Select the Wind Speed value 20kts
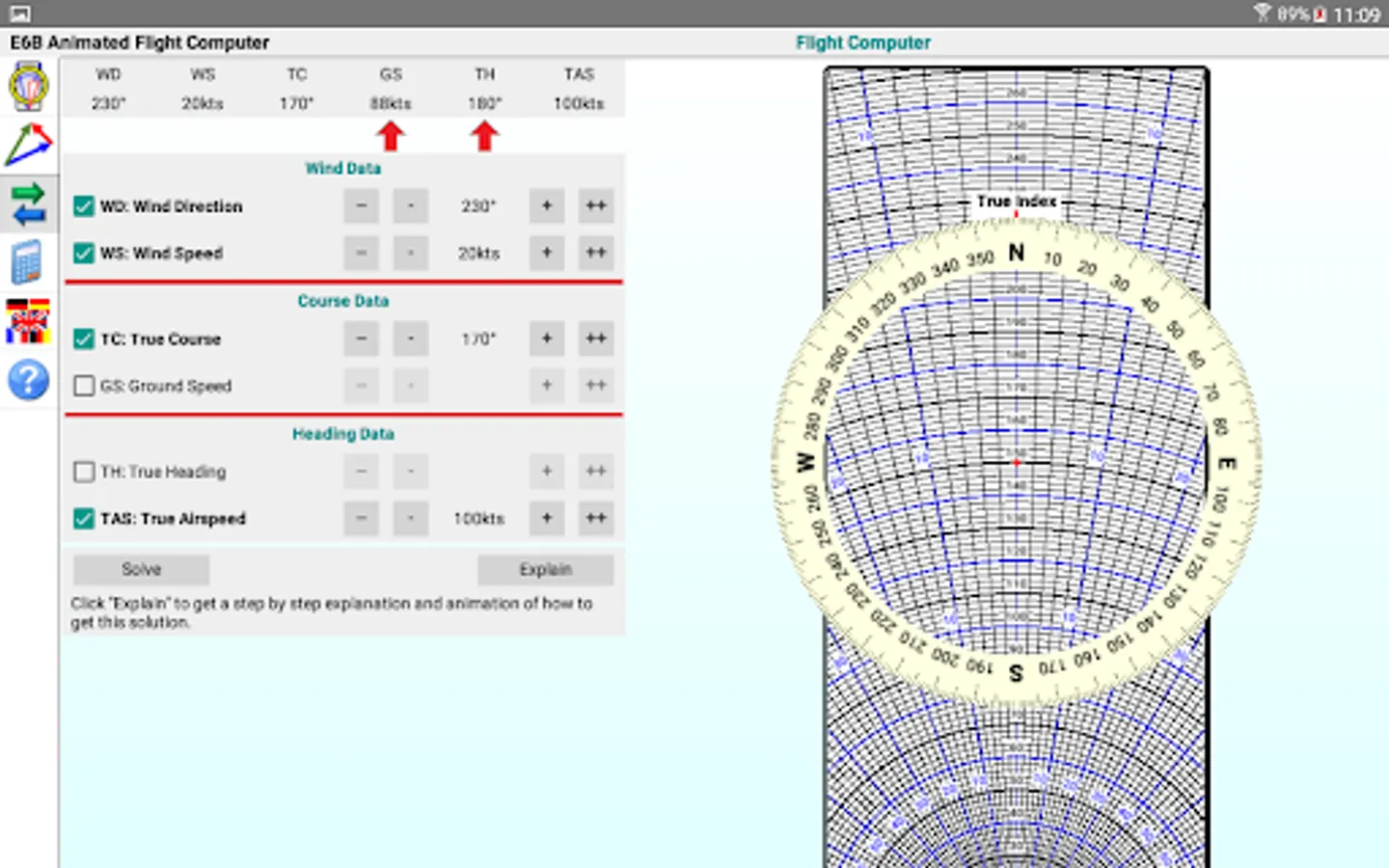Viewport: 1389px width, 868px height. coord(478,254)
